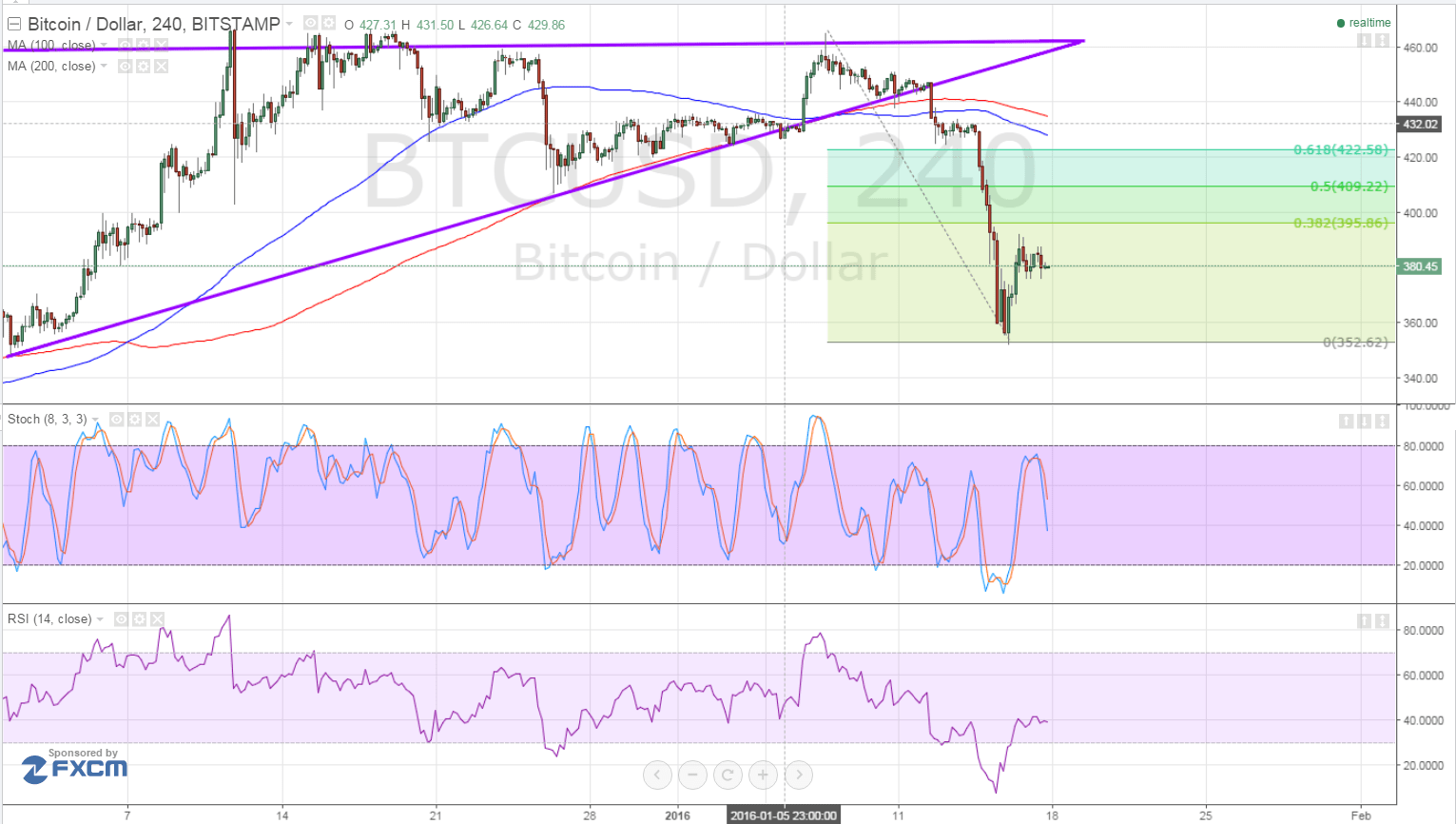Hide the MA (100, close) indicator
The image size is (1456, 824).
point(125,45)
